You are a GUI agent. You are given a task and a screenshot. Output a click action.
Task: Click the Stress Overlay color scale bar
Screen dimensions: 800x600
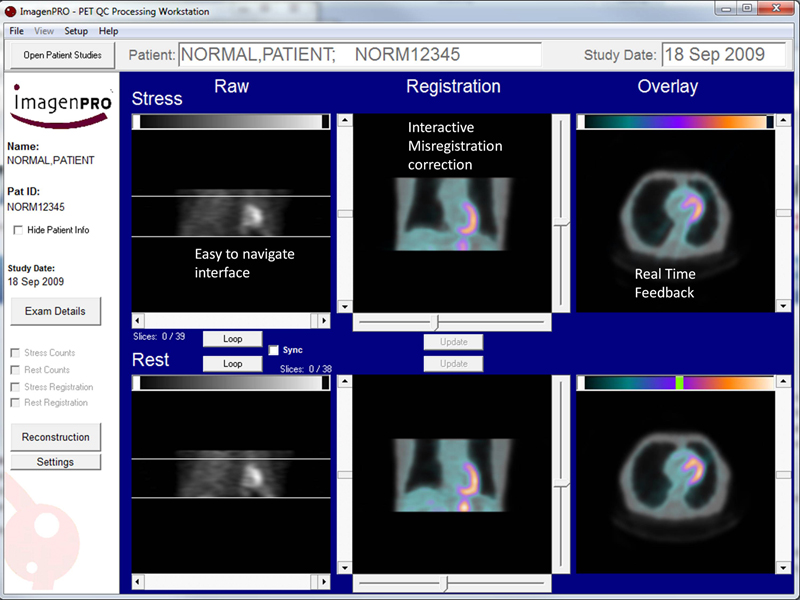(x=676, y=121)
